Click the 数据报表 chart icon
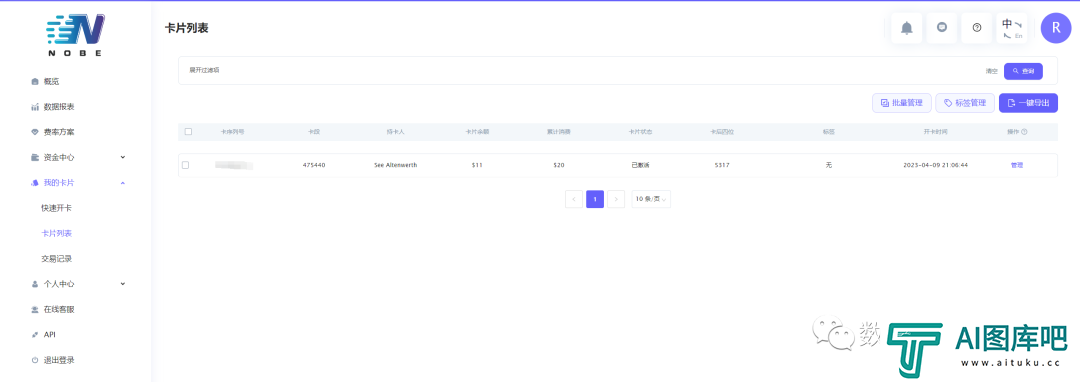Image resolution: width=1080 pixels, height=382 pixels. pyautogui.click(x=35, y=107)
